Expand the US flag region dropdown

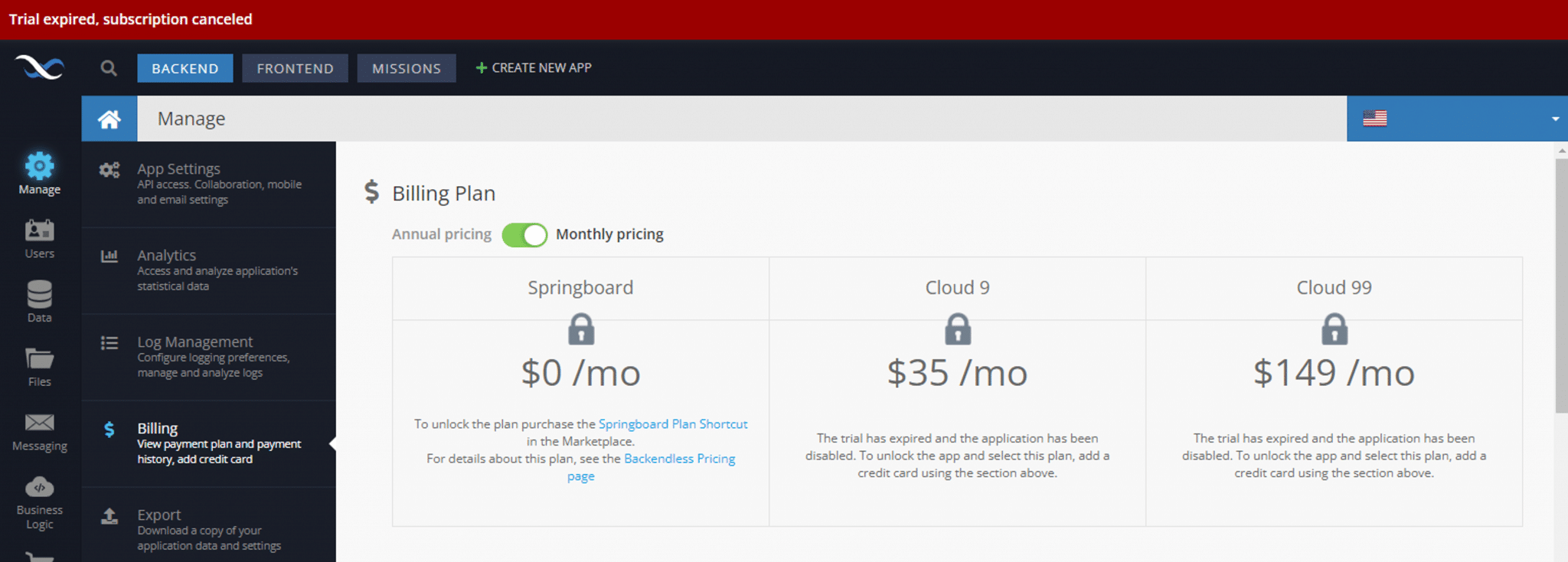point(1457,119)
